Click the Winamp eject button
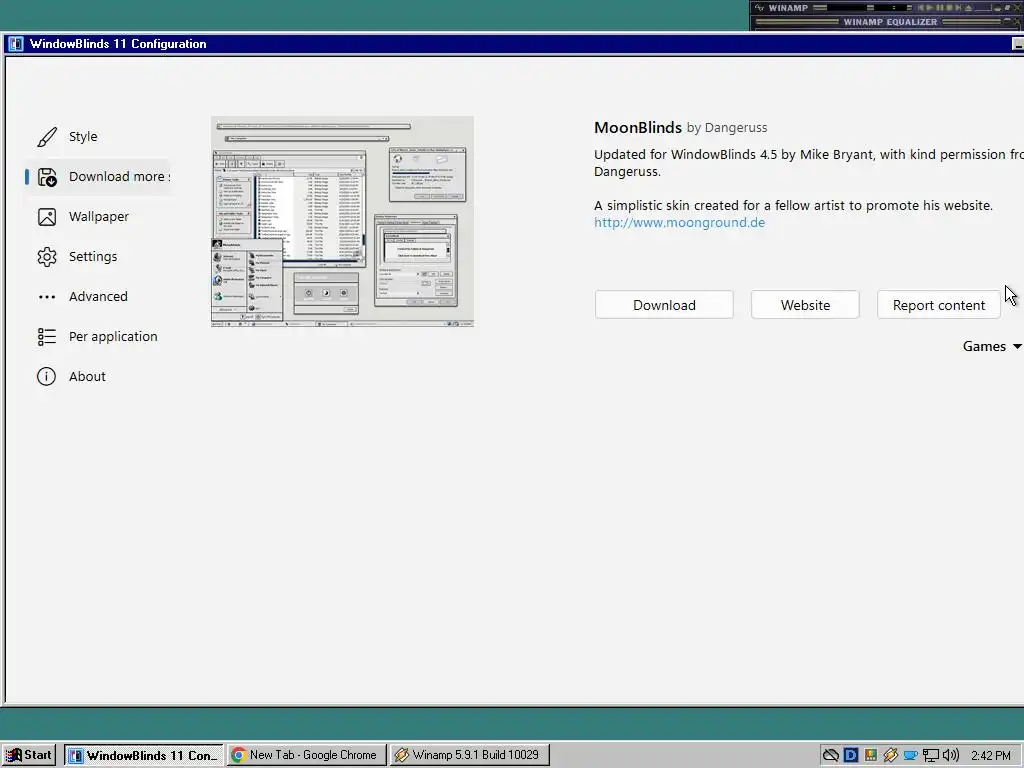The width and height of the screenshot is (1024, 768). pyautogui.click(x=968, y=8)
